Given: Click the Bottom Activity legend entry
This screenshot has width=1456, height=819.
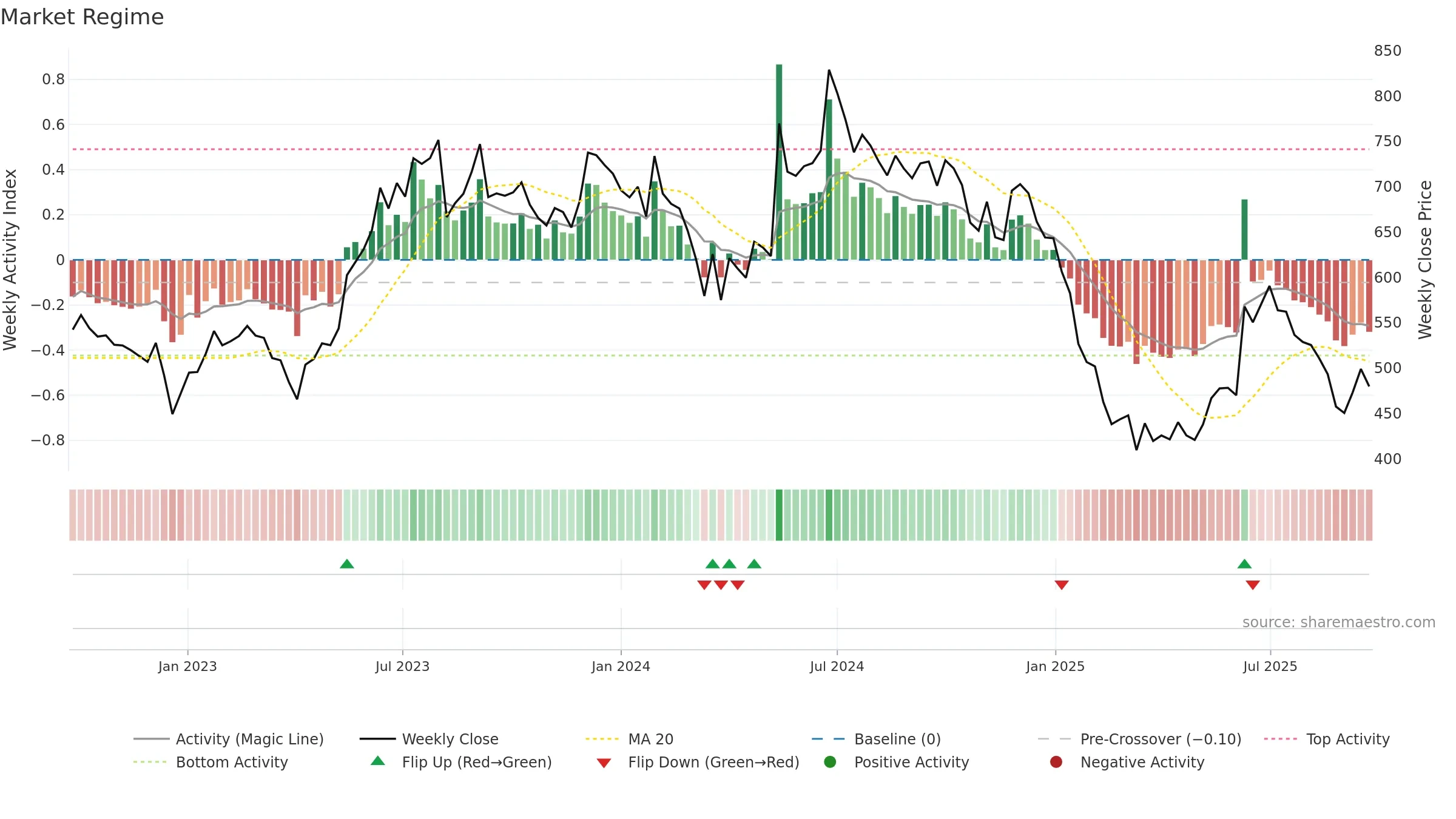Looking at the screenshot, I should click(211, 762).
